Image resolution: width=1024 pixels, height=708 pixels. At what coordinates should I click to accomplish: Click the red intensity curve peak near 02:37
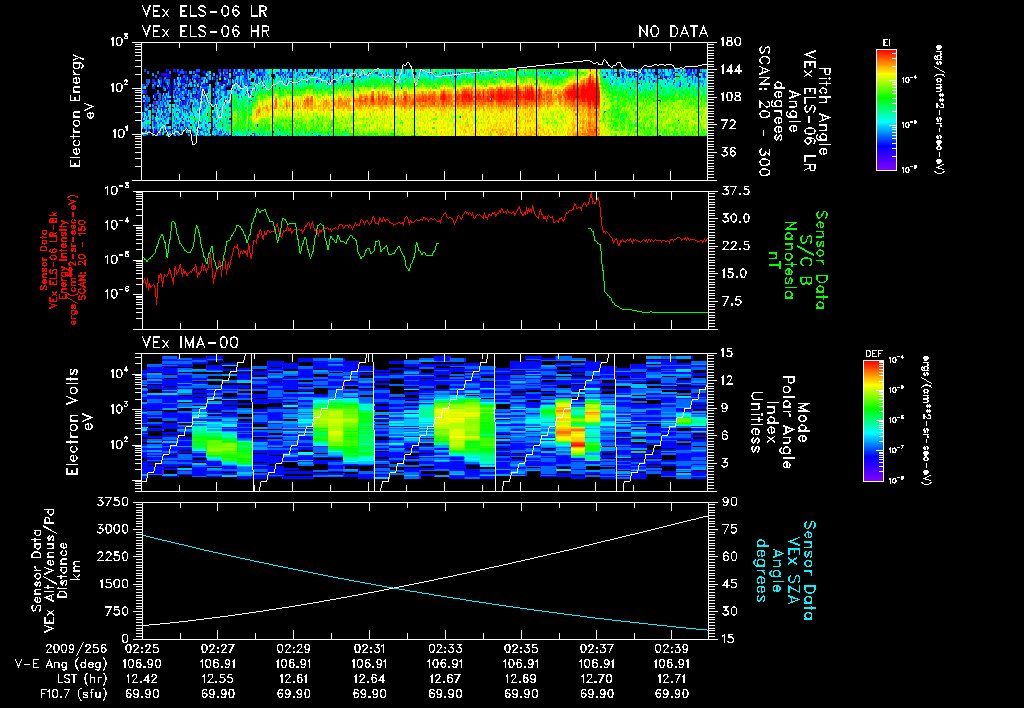[592, 195]
